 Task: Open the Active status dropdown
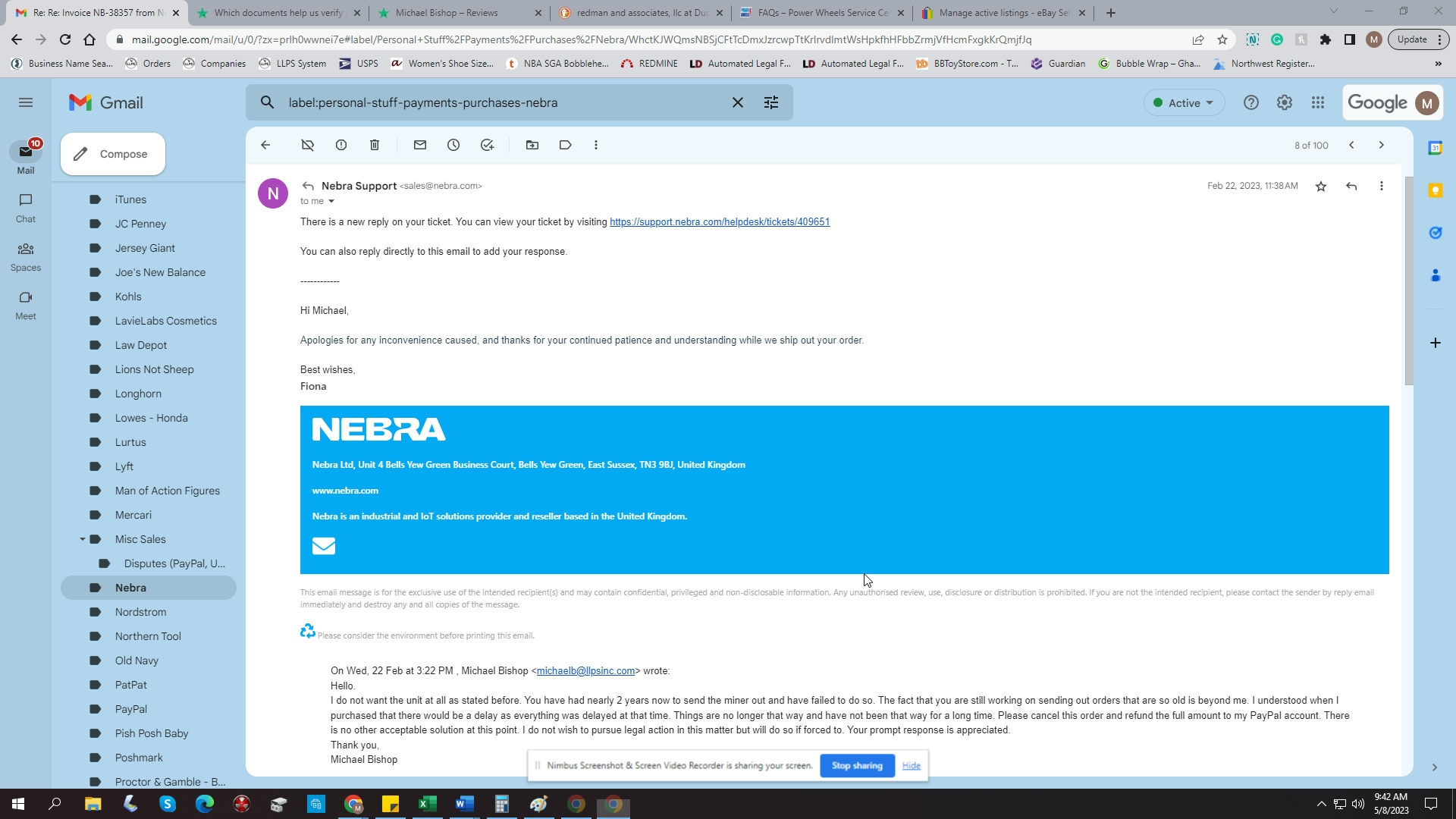[1184, 103]
